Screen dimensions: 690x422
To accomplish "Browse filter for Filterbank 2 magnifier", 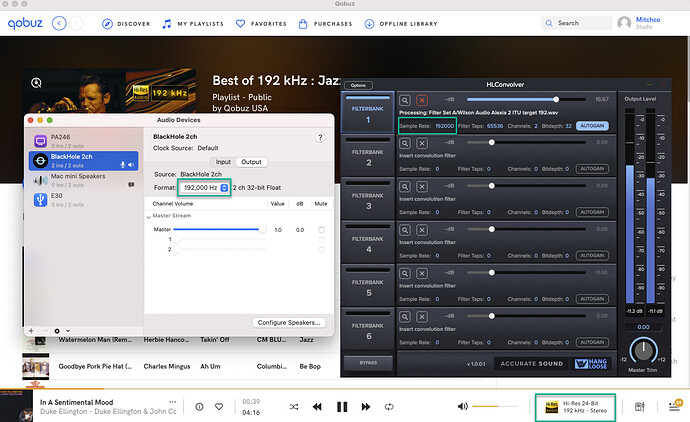I will coord(405,143).
